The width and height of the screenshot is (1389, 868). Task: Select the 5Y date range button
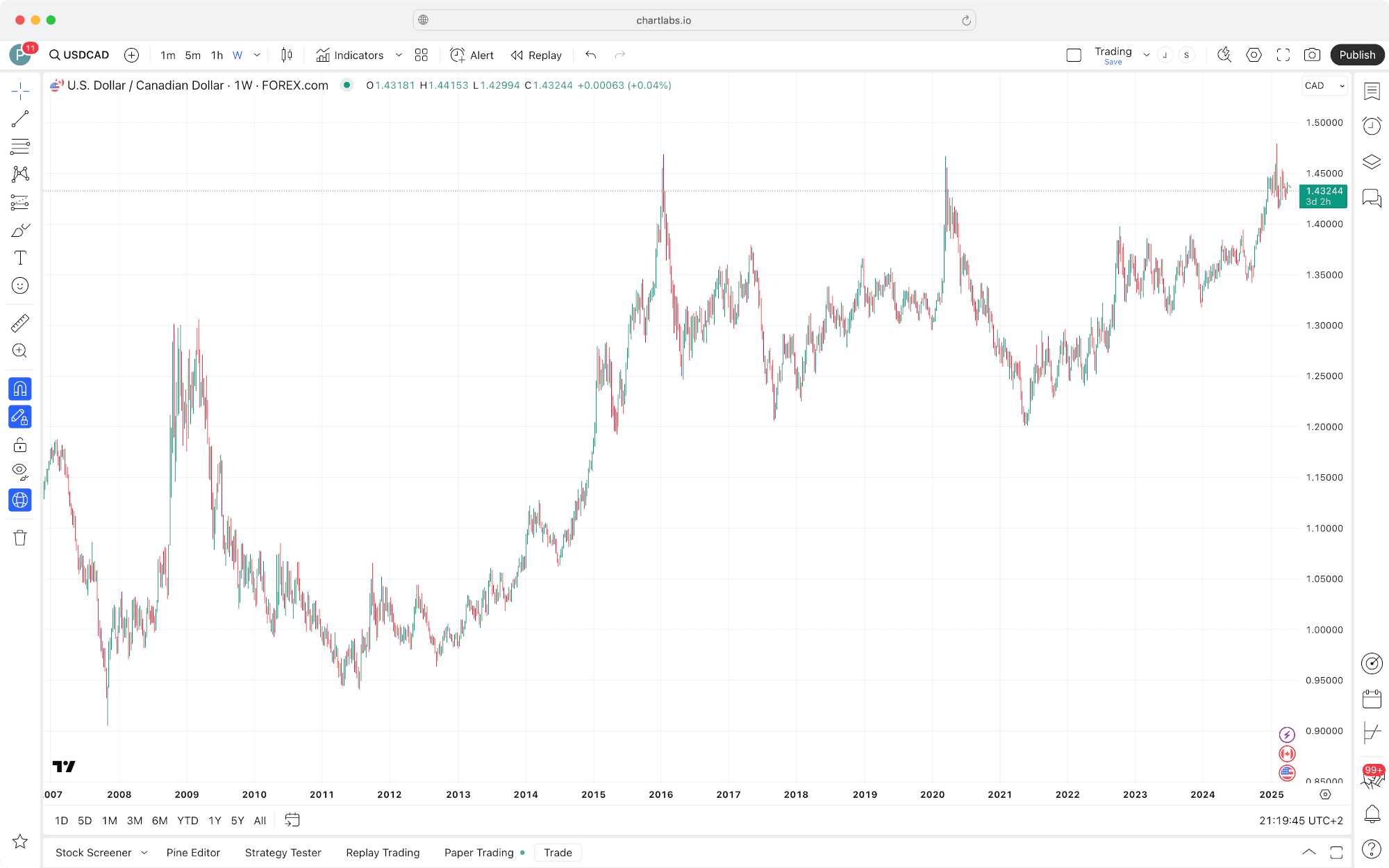click(237, 821)
